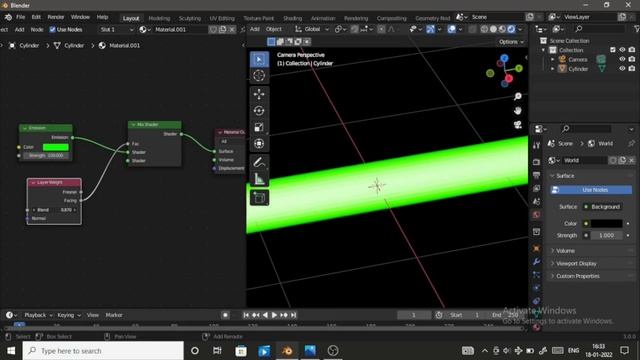Image resolution: width=640 pixels, height=360 pixels.
Task: Hide the Cylinder in viewport via eye
Action: (x=622, y=69)
